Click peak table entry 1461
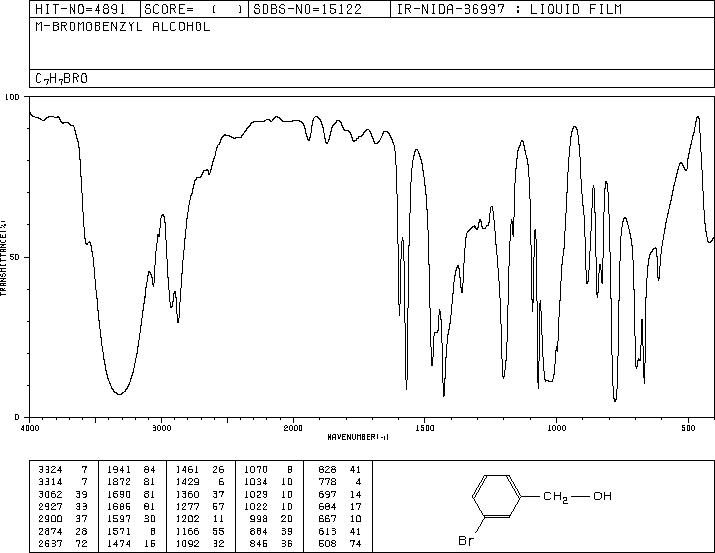The height and width of the screenshot is (553, 715). [x=187, y=469]
